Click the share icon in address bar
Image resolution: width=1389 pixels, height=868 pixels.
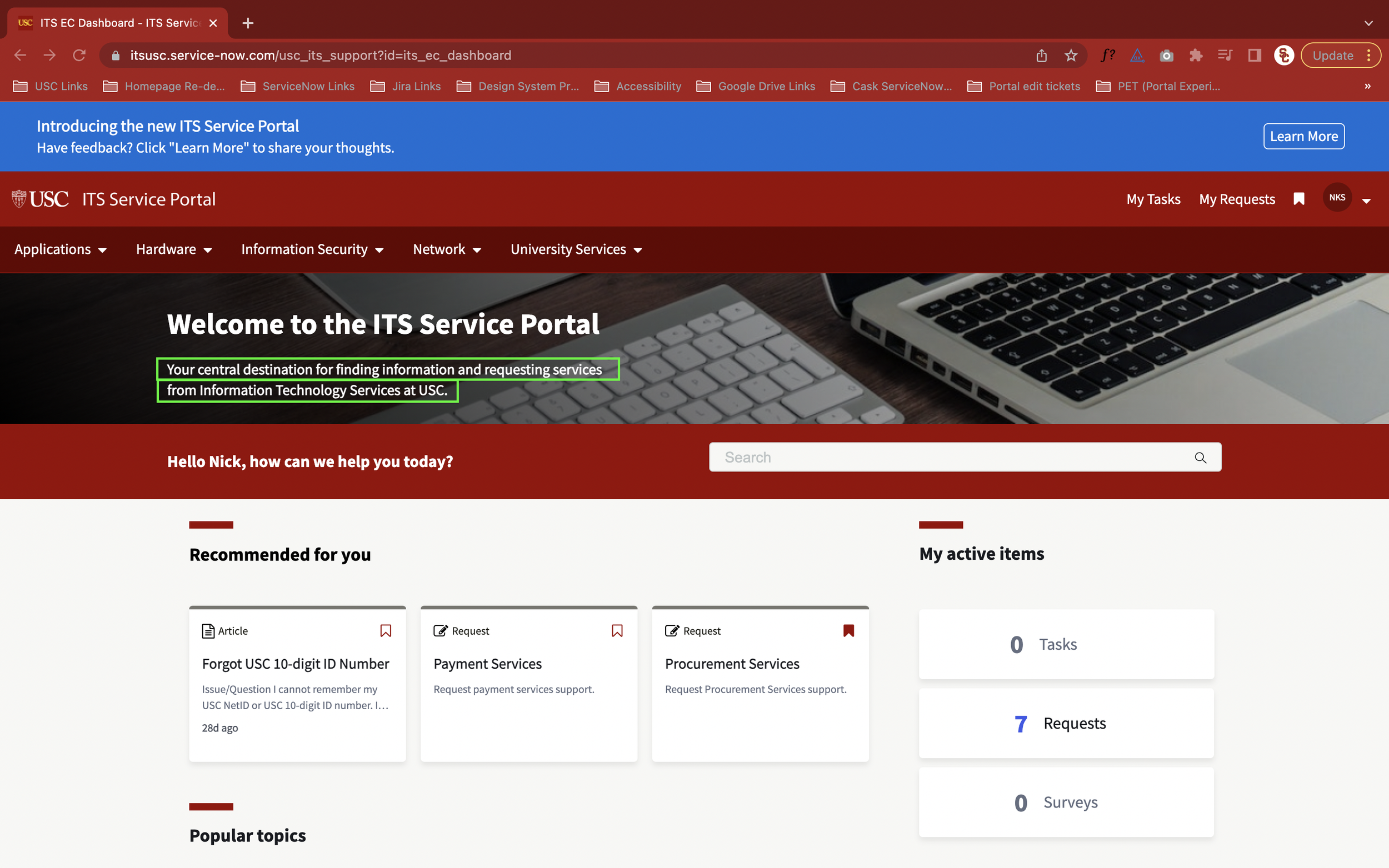tap(1042, 55)
